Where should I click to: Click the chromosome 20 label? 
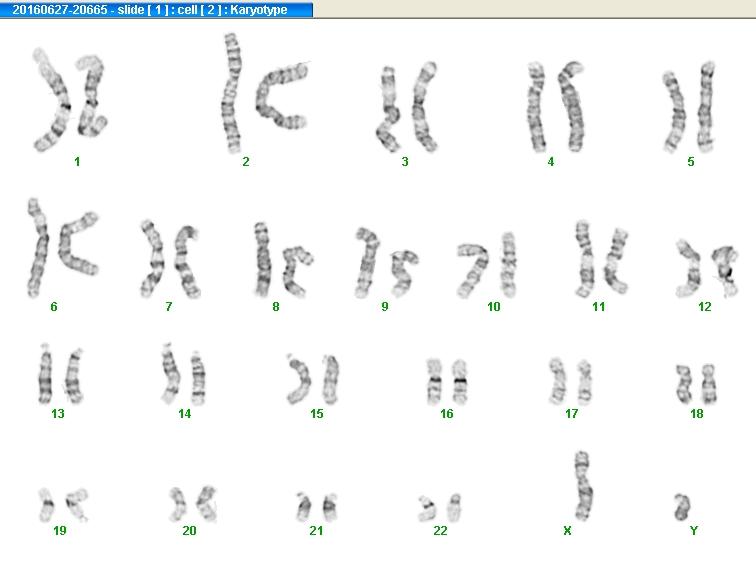point(189,531)
